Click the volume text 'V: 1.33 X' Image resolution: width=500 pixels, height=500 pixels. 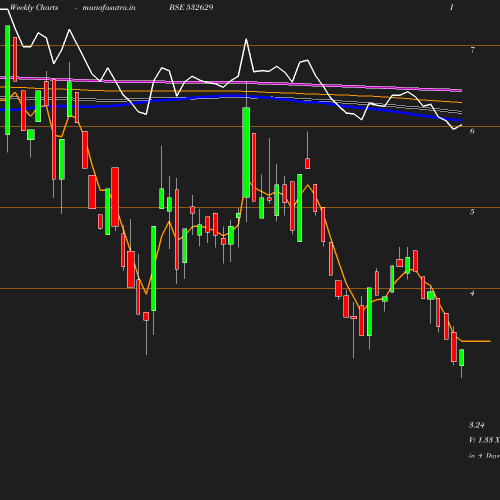tap(484, 440)
